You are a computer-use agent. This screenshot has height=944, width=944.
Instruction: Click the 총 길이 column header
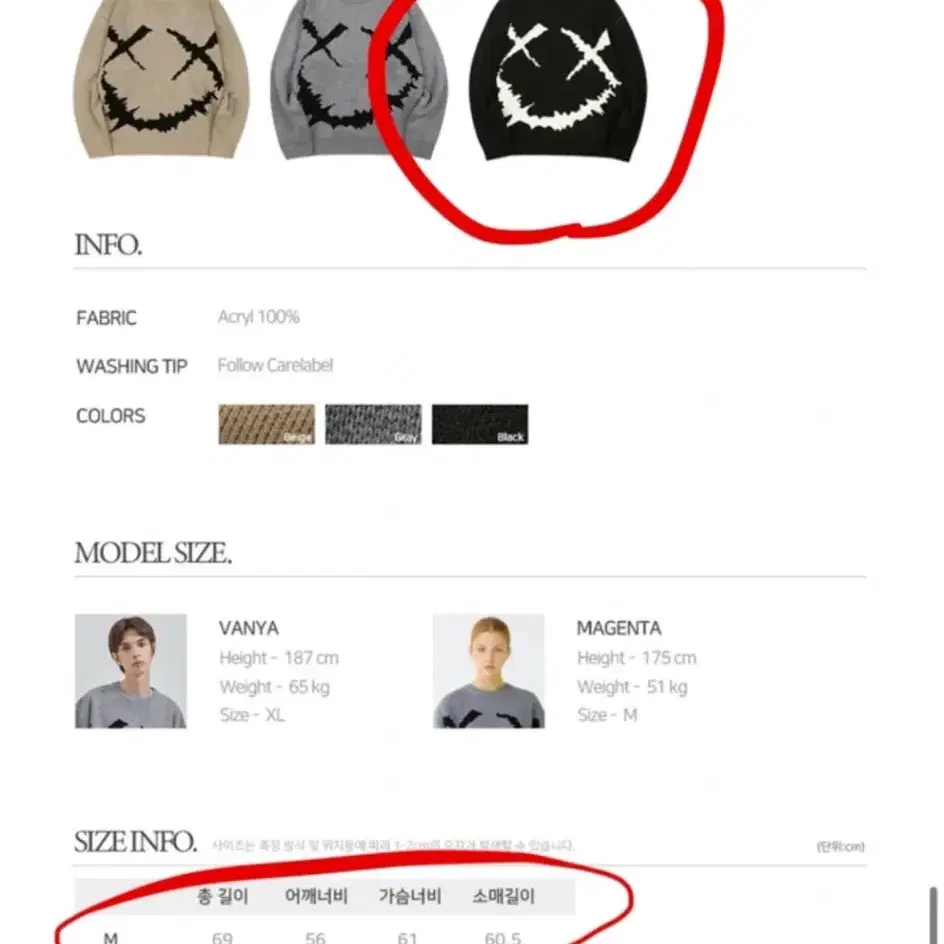click(222, 896)
